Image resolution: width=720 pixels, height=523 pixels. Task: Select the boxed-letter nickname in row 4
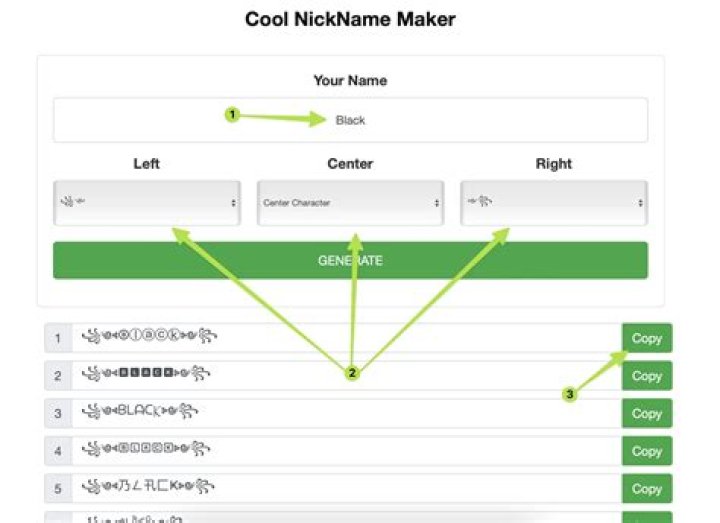click(146, 449)
